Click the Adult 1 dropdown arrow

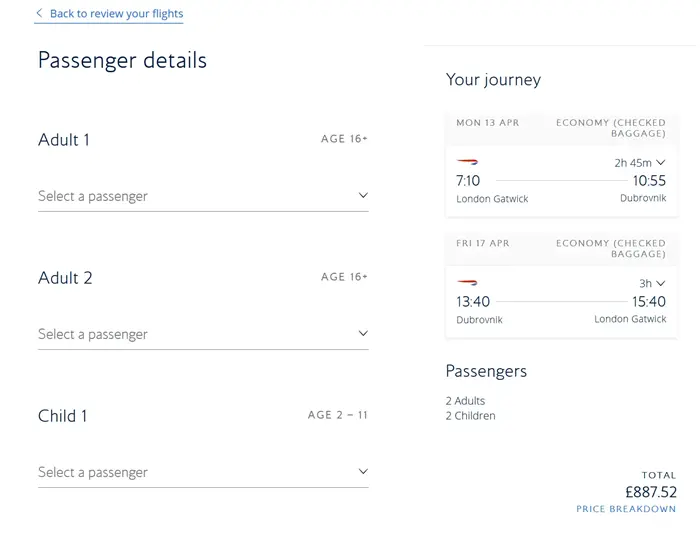click(x=363, y=196)
